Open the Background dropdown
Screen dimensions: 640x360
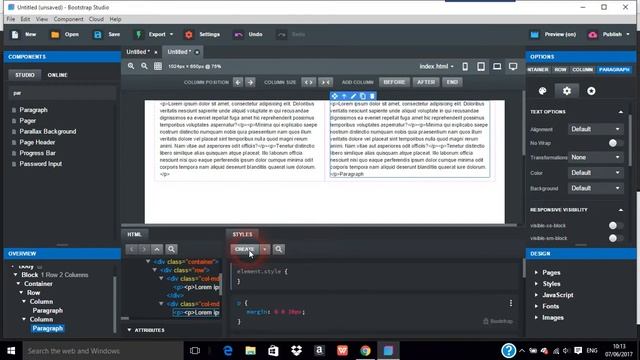point(596,188)
